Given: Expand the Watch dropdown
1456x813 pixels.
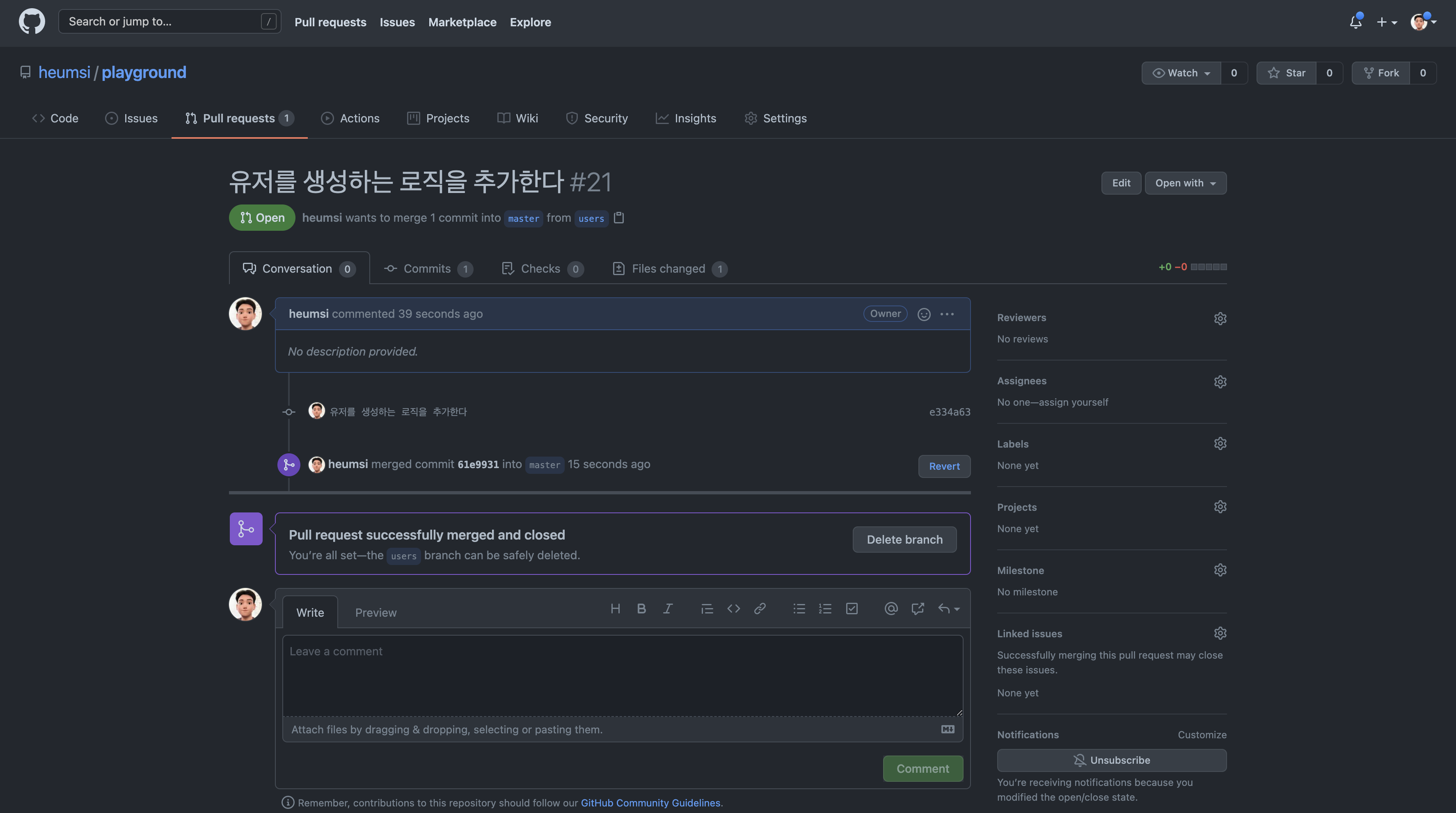Looking at the screenshot, I should click(x=1181, y=73).
